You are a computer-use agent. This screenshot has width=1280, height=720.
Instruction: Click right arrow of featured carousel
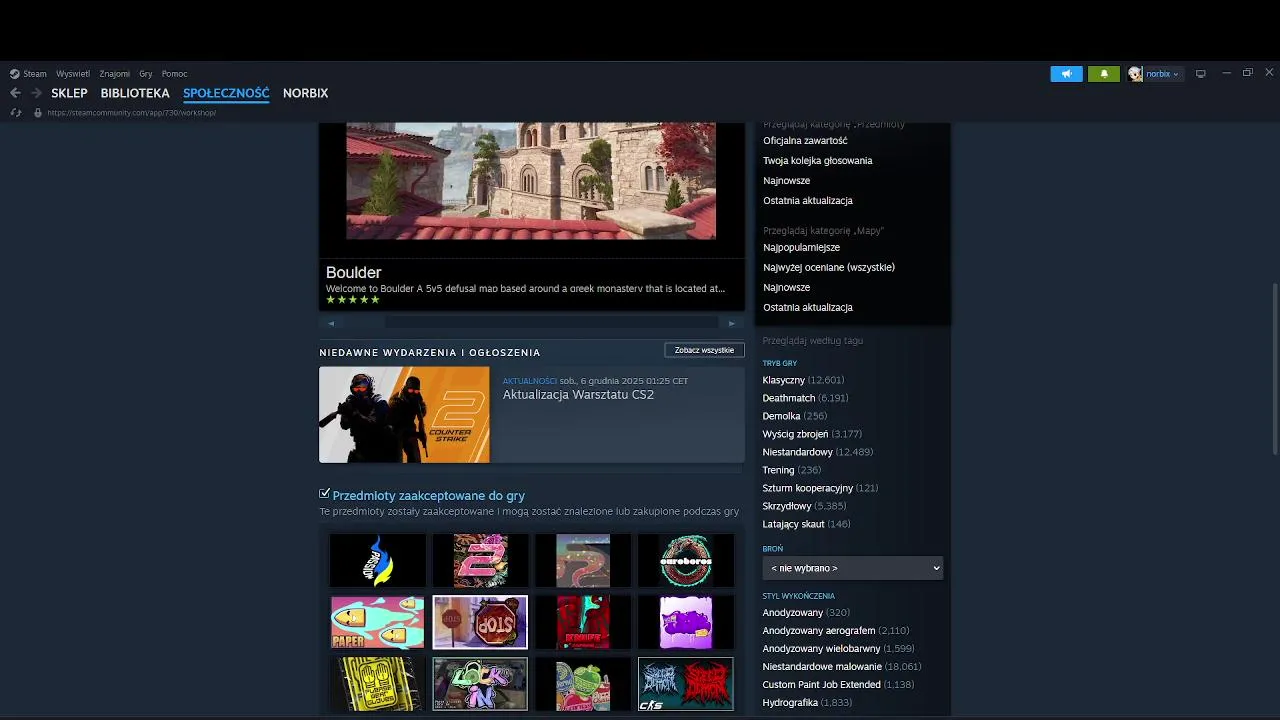(731, 323)
